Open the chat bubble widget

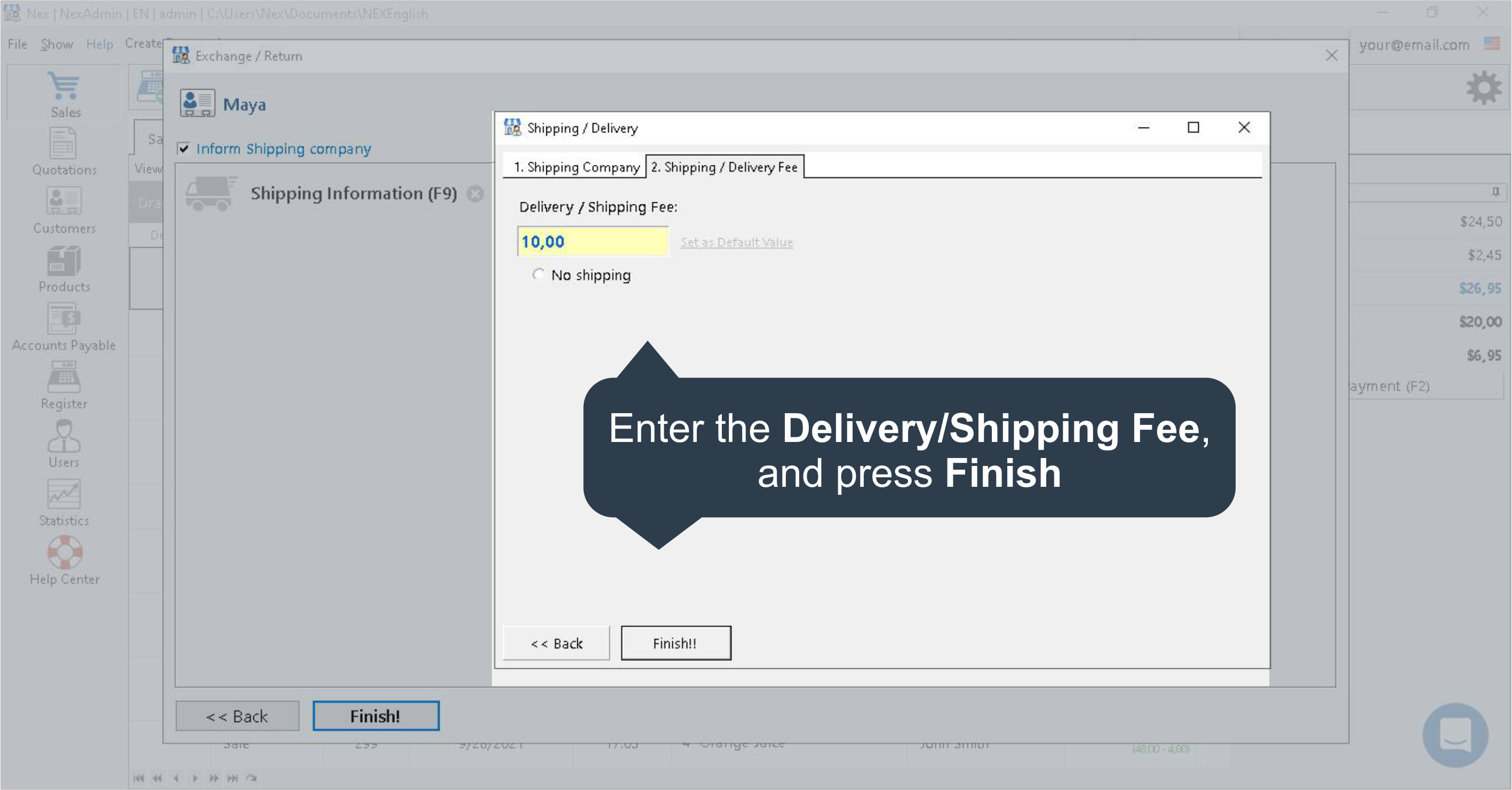(x=1455, y=735)
